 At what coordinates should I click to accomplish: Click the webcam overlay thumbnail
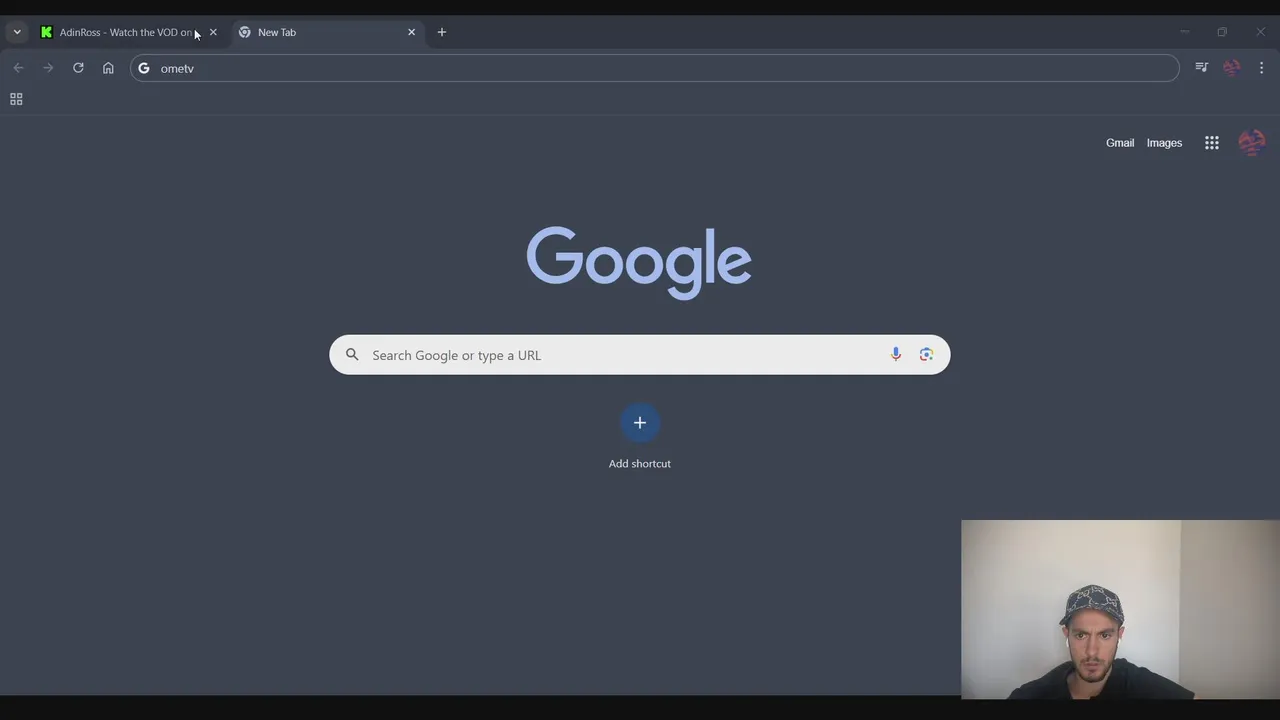[x=1120, y=609]
